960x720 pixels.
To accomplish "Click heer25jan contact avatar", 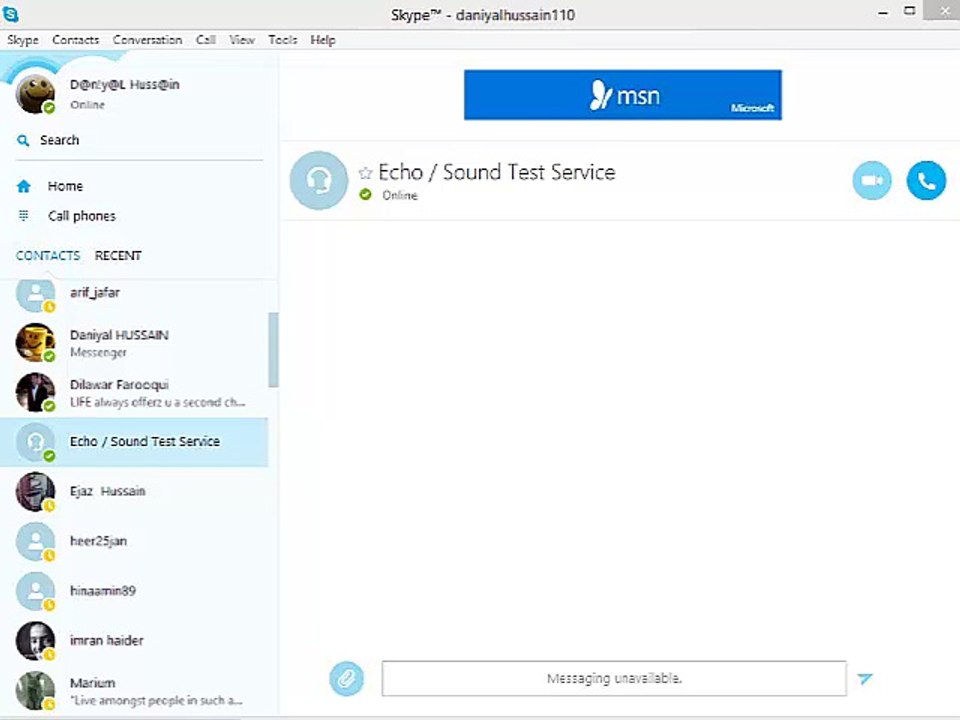I will point(35,541).
